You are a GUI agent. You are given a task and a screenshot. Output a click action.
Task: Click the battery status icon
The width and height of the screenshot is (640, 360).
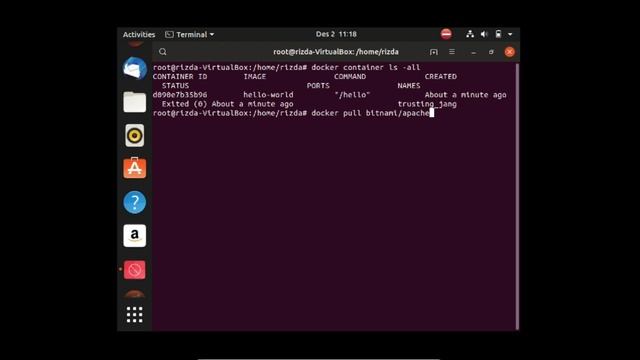pyautogui.click(x=498, y=34)
